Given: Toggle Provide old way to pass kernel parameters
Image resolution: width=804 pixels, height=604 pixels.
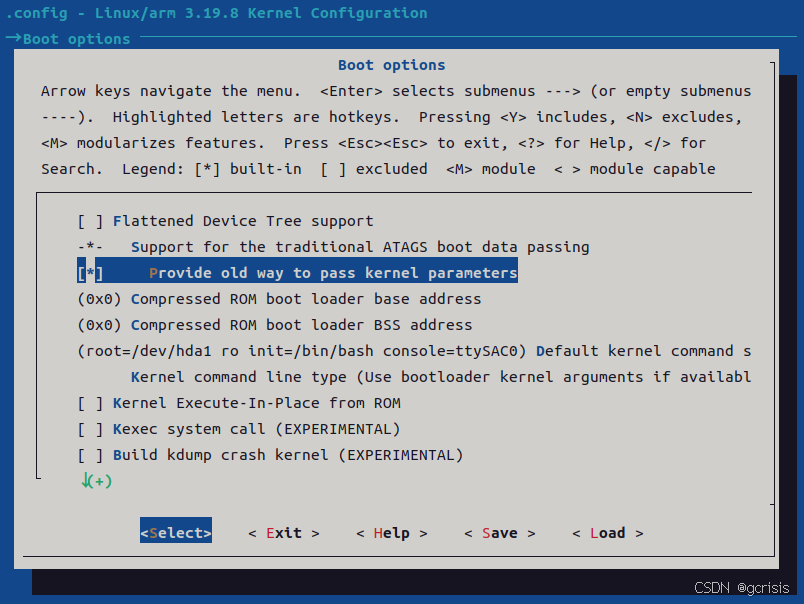Looking at the screenshot, I should pos(297,273).
